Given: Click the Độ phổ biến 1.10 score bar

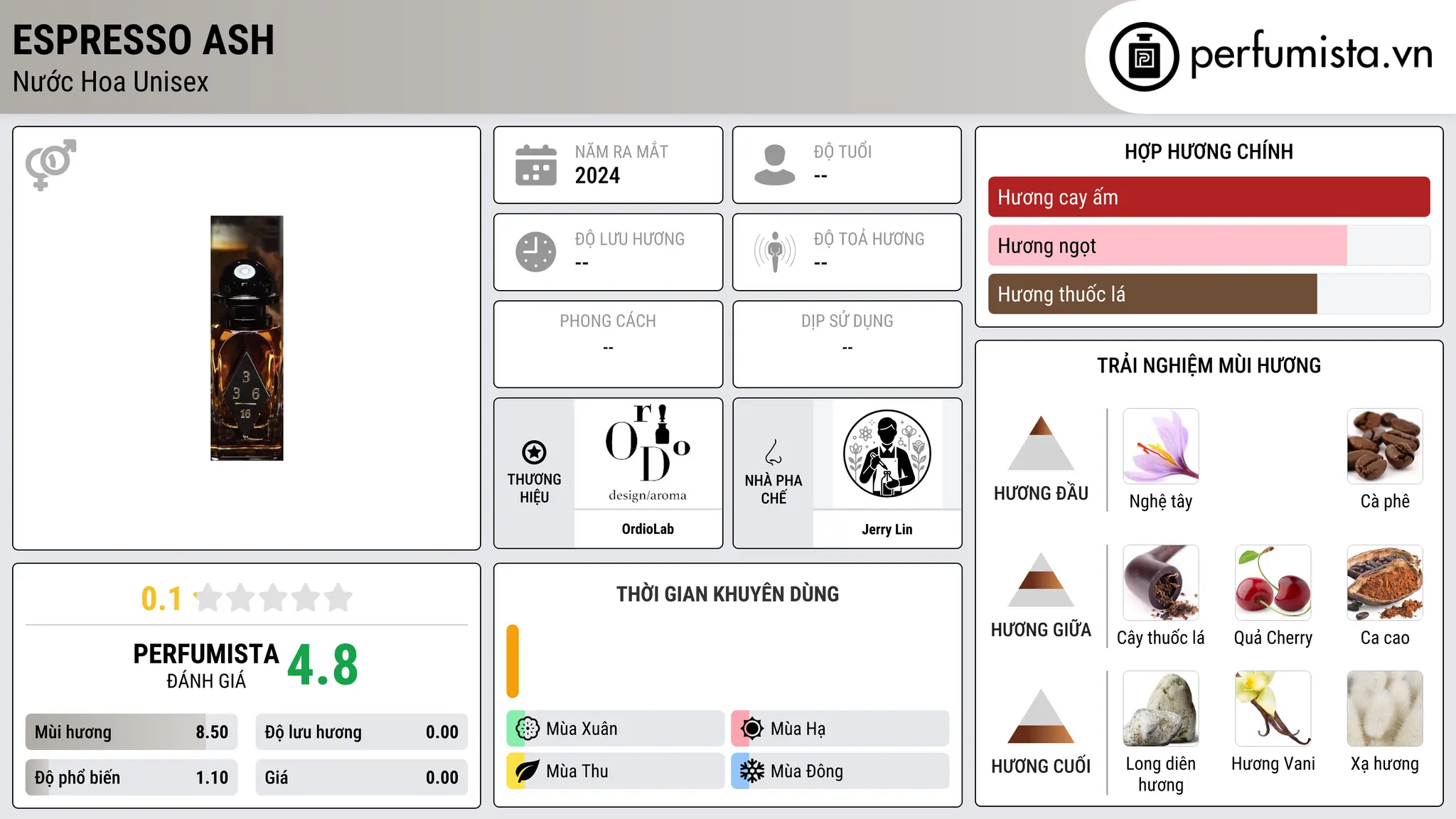Looking at the screenshot, I should (x=132, y=778).
